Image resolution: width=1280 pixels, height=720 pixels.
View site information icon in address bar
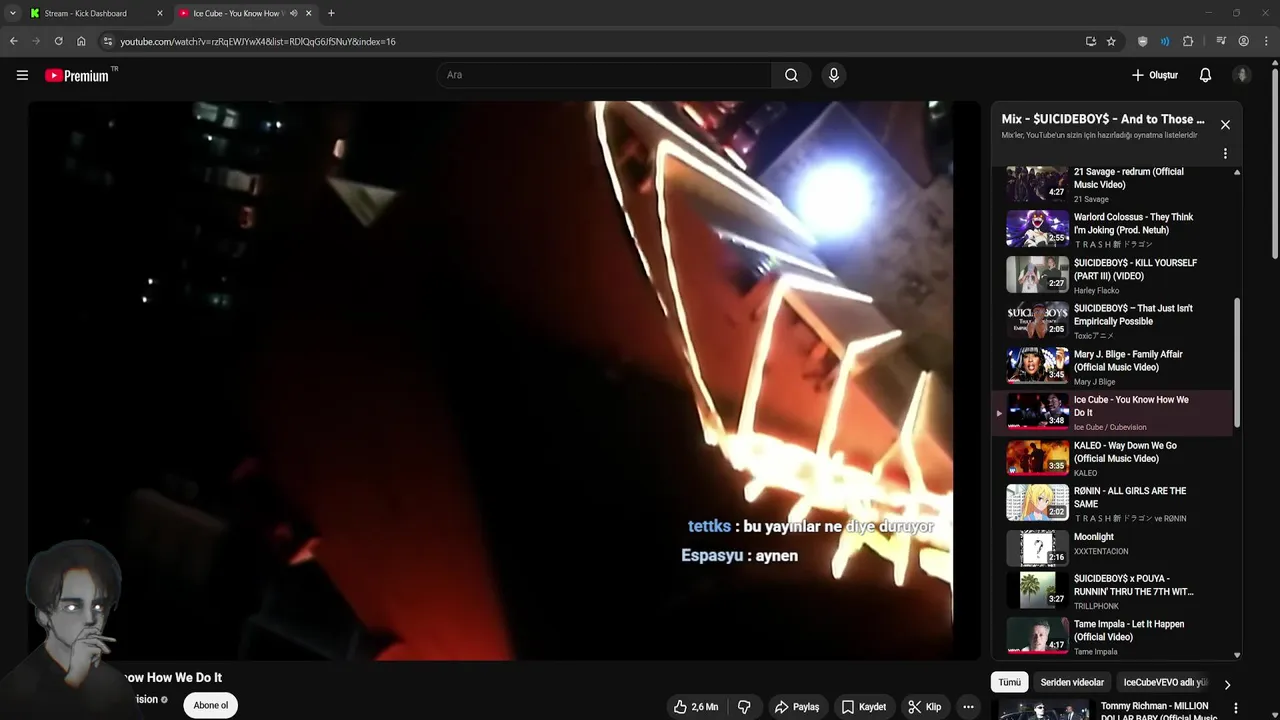pyautogui.click(x=108, y=41)
